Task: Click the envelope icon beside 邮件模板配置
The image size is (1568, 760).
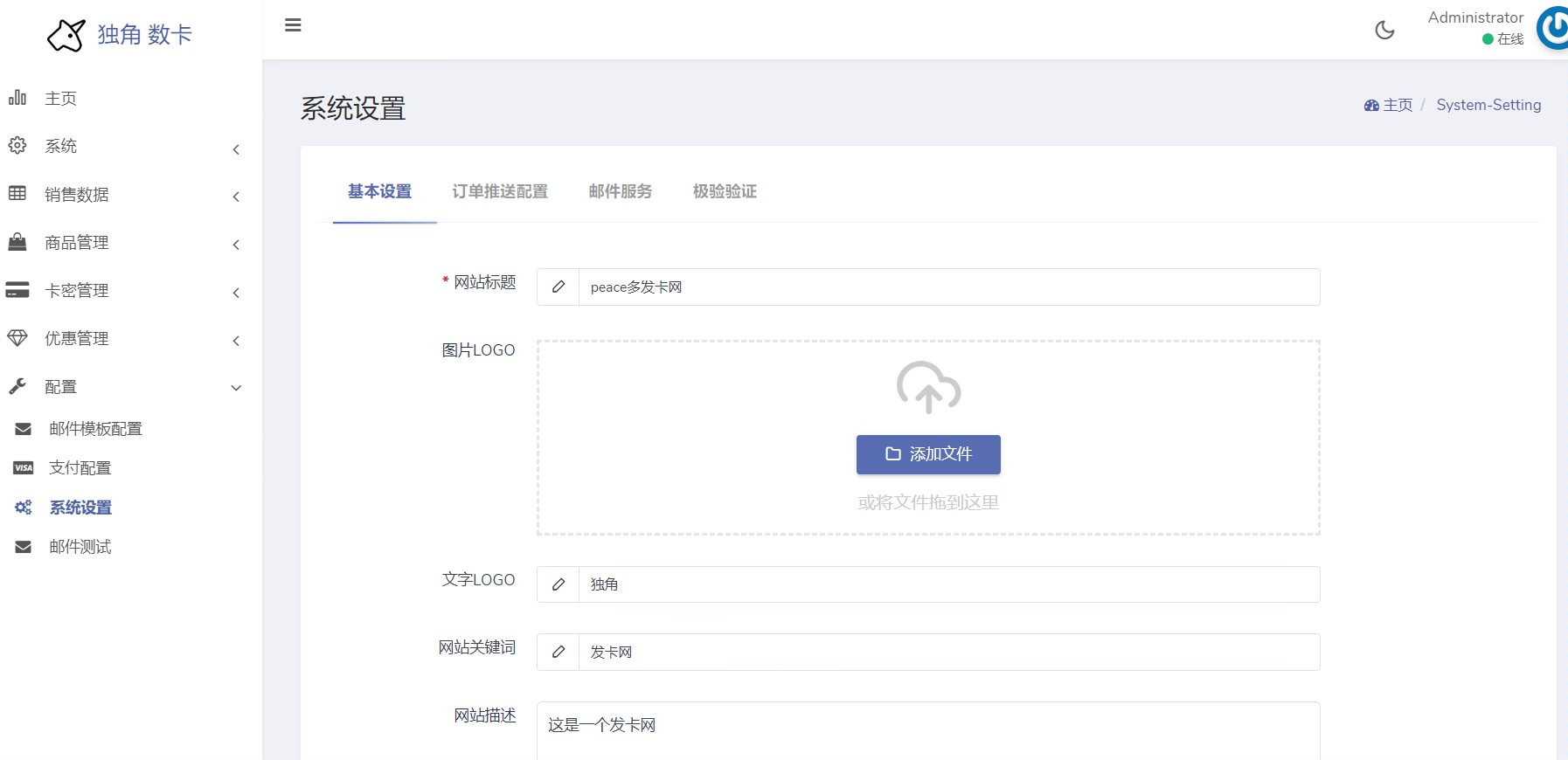Action: (x=24, y=429)
